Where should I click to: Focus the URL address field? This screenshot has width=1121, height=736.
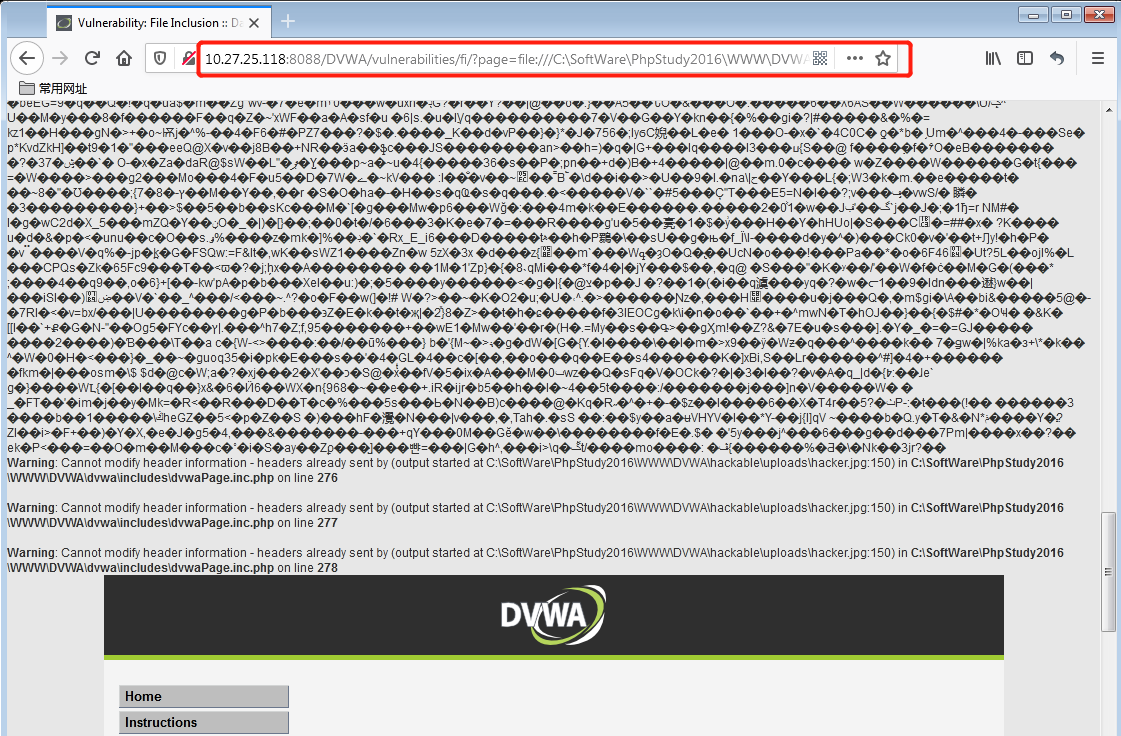[x=505, y=59]
